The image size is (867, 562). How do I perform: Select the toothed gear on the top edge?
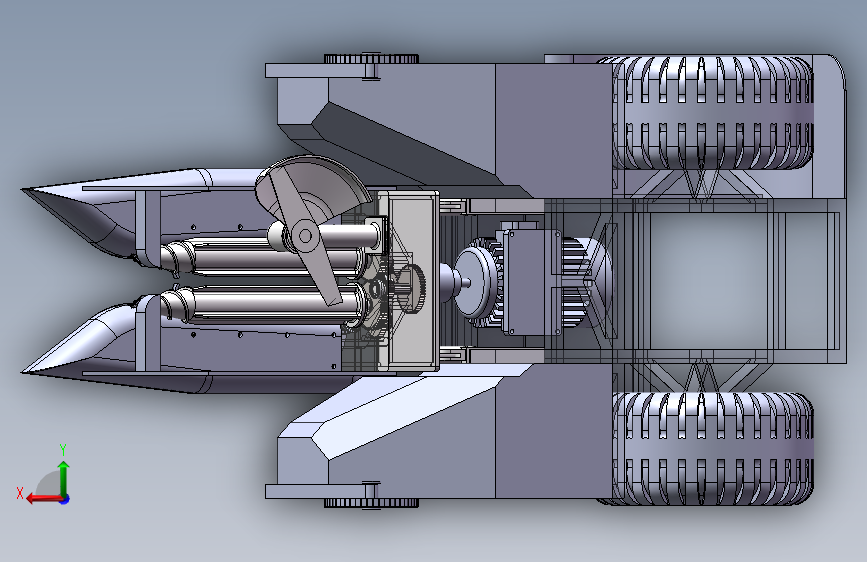tap(371, 59)
